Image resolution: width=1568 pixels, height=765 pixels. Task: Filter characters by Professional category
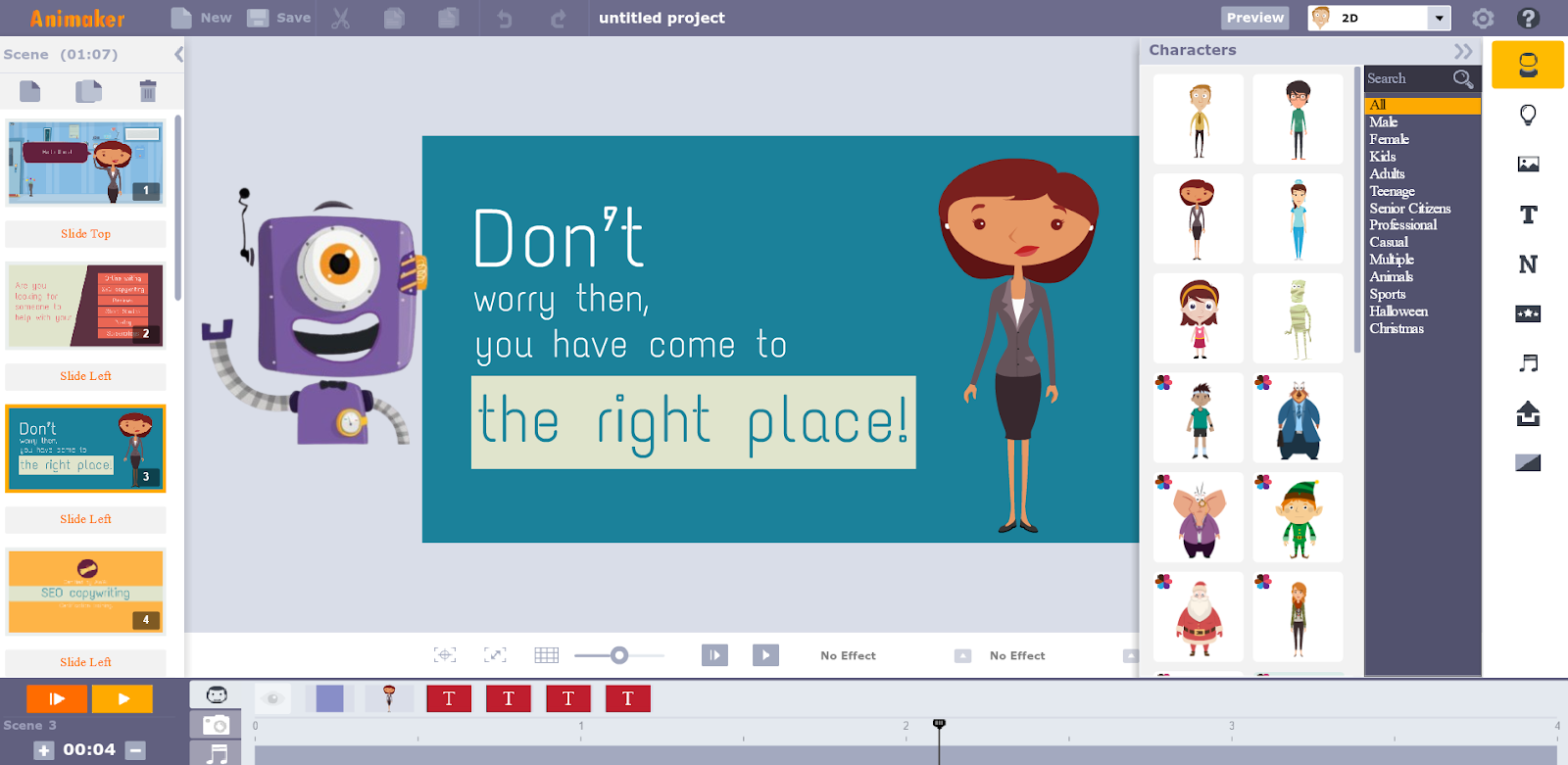[1402, 225]
